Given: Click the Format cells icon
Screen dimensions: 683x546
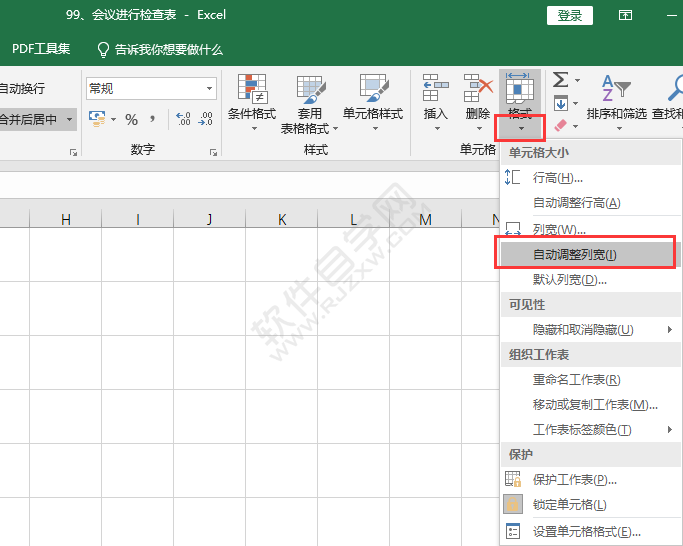Looking at the screenshot, I should coord(520,88).
